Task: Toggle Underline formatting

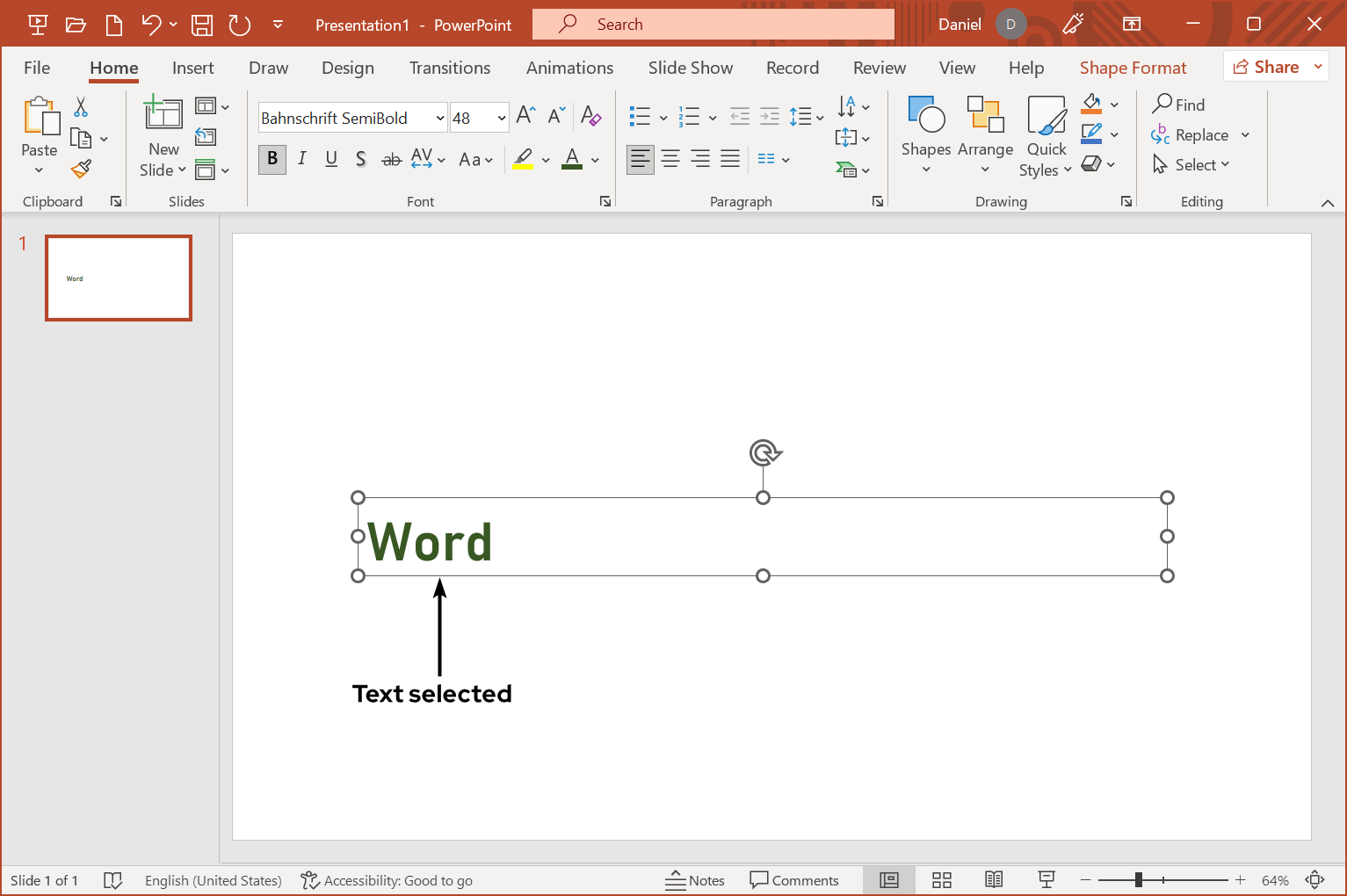Action: [331, 159]
